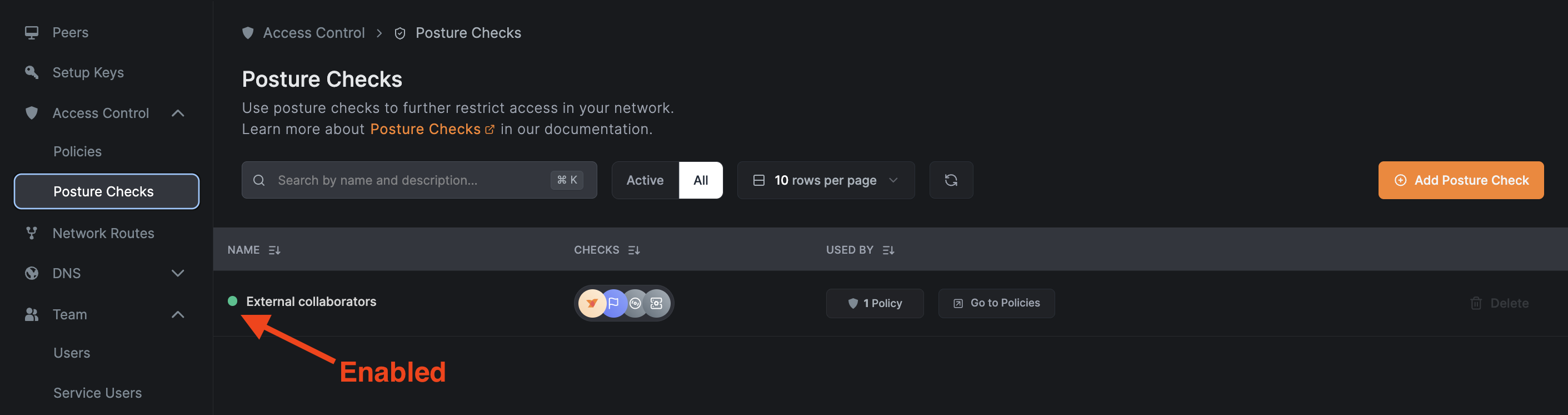Viewport: 1568px width, 415px height.
Task: Switch to the Active filter
Action: click(x=645, y=180)
